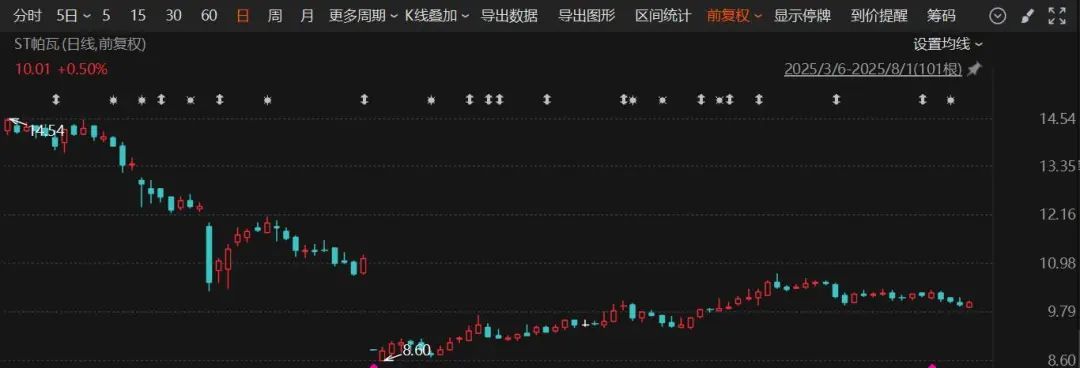Select the paintbrush drawing tool icon

click(1027, 16)
